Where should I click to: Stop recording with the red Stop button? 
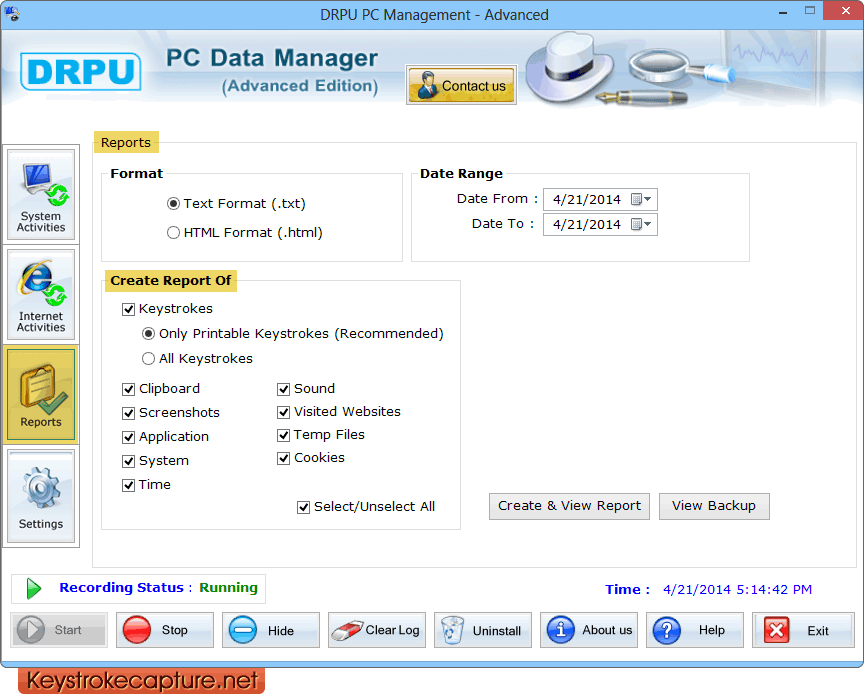[165, 629]
